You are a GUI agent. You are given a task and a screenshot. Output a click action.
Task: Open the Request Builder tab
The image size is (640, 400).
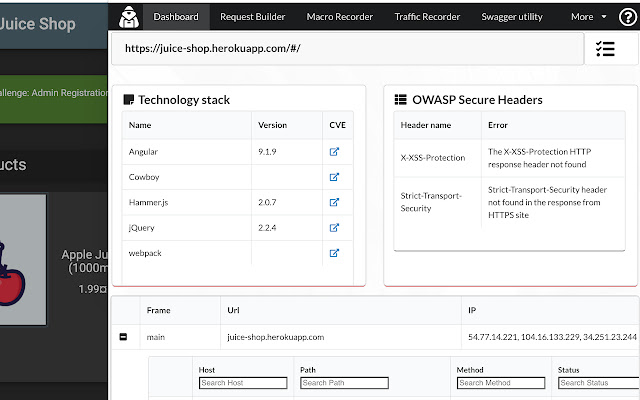[253, 16]
